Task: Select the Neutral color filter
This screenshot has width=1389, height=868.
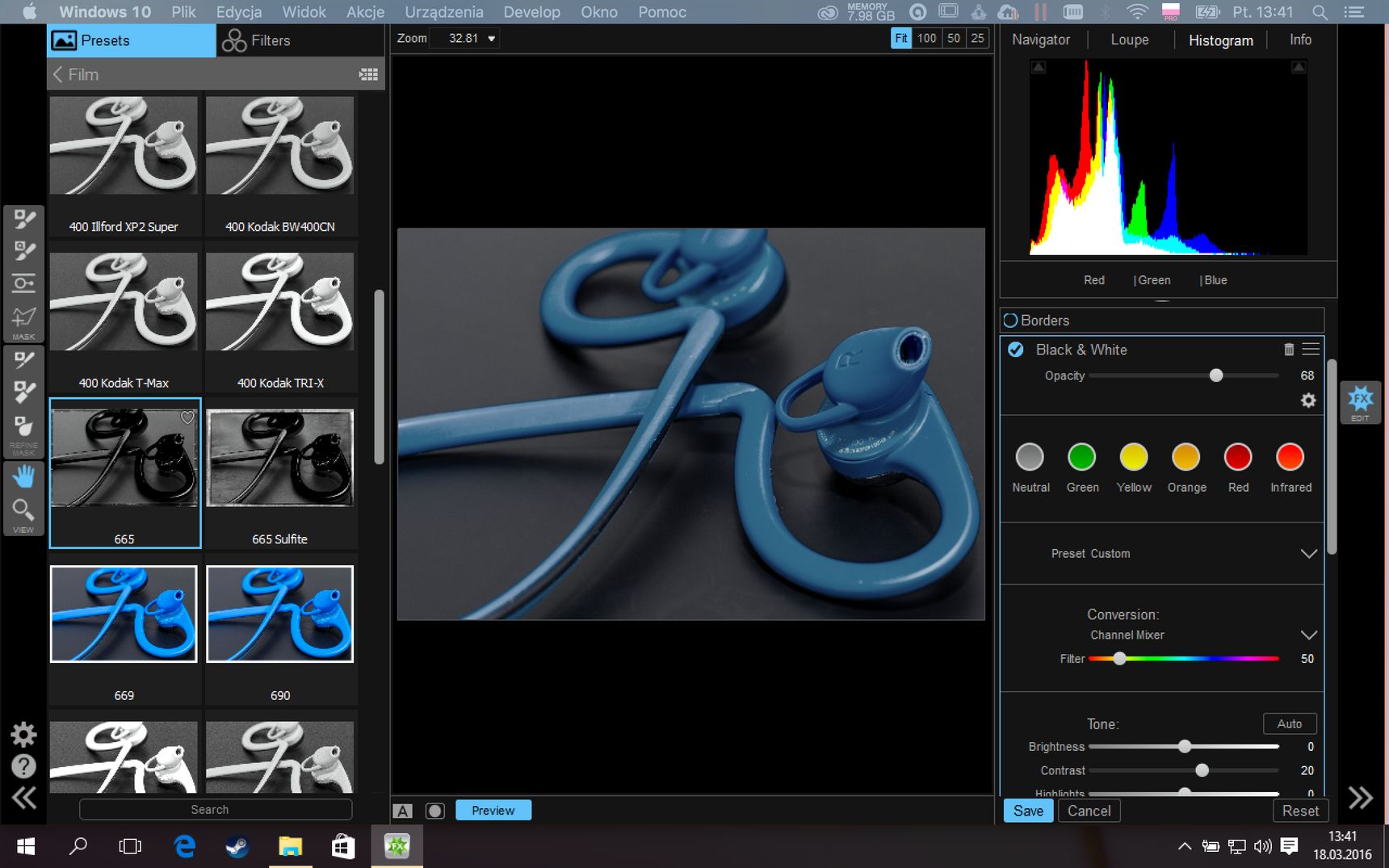Action: click(1030, 457)
